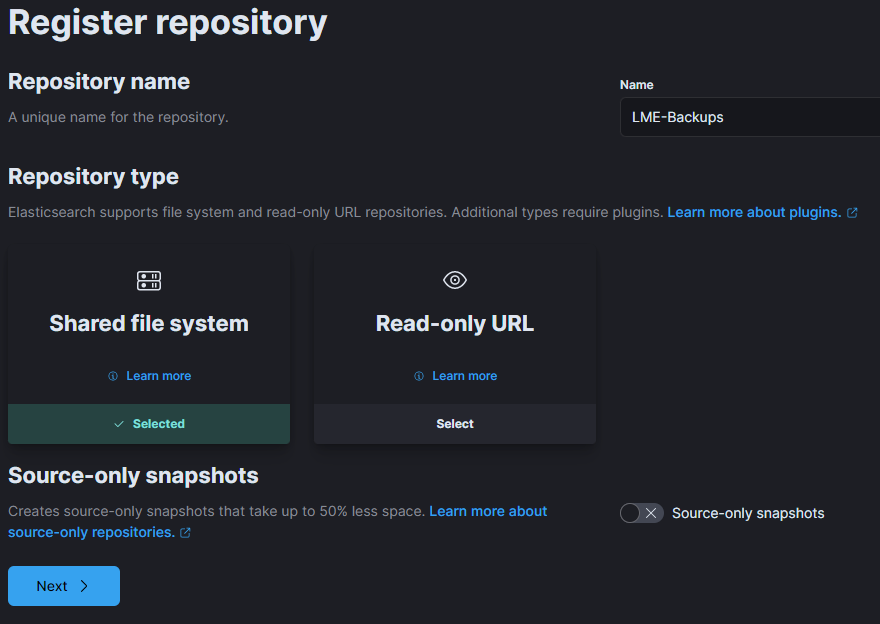Click info icon beside Read-only URL Learn more
Screen dimensions: 880x624
click(x=419, y=376)
